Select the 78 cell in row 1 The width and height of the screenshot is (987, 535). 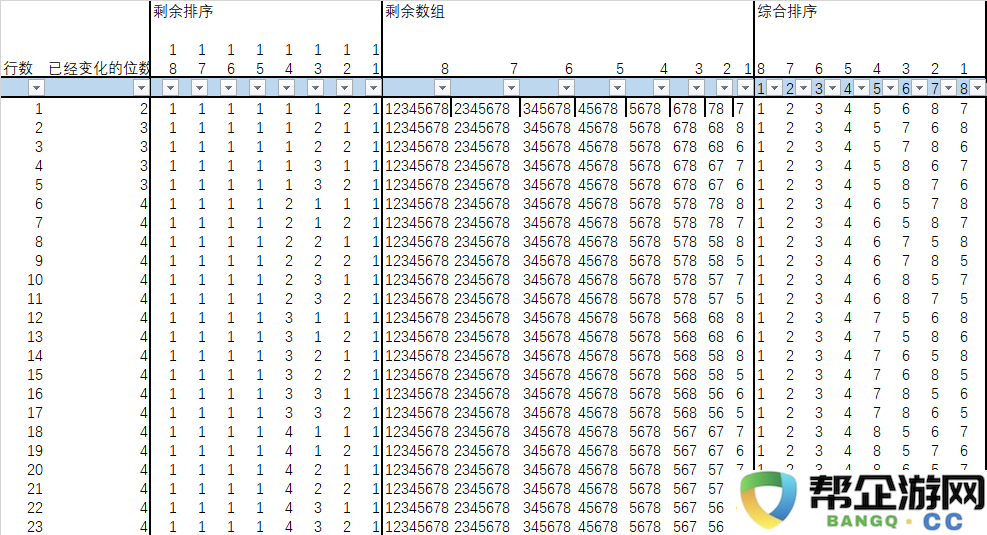coord(716,109)
